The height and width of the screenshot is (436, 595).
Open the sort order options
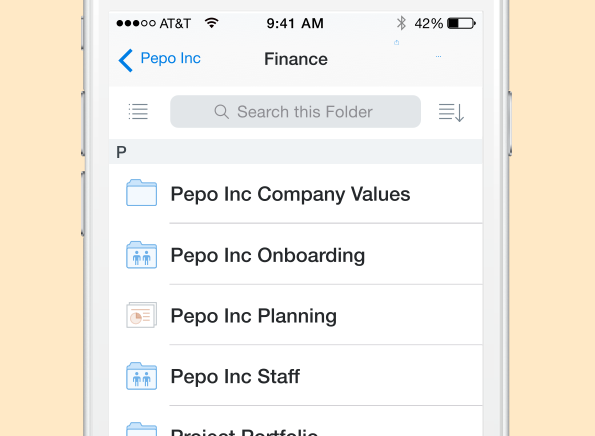[451, 112]
